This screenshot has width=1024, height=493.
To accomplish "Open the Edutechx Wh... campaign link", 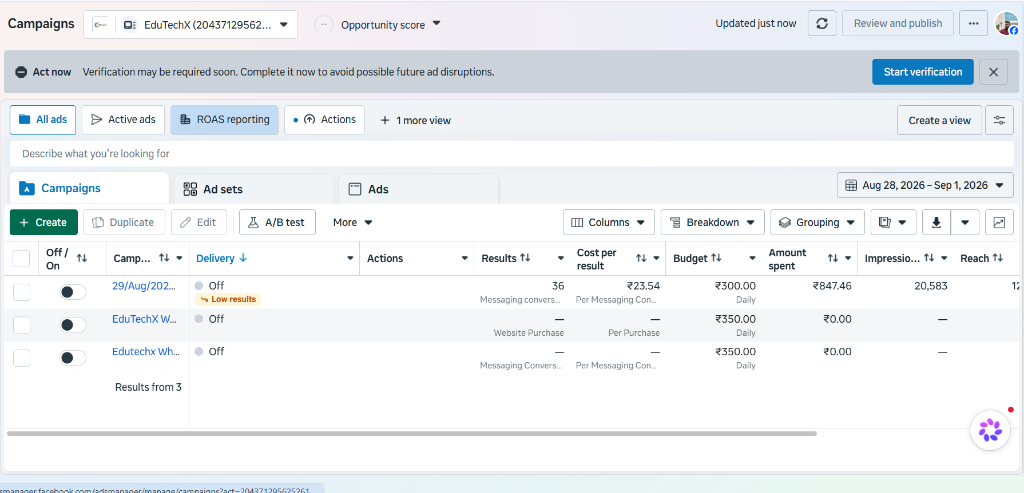I will pos(146,351).
